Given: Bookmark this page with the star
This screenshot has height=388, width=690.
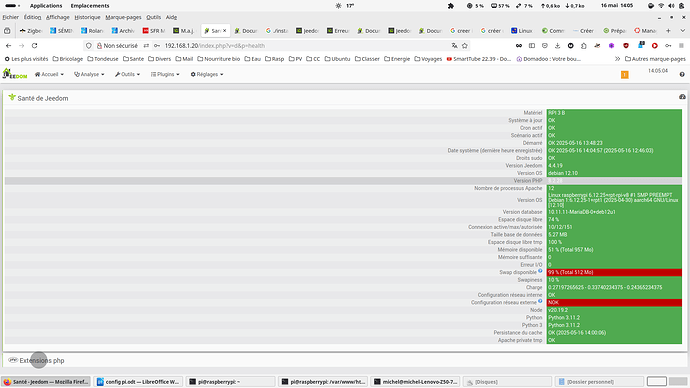Looking at the screenshot, I should [x=465, y=45].
